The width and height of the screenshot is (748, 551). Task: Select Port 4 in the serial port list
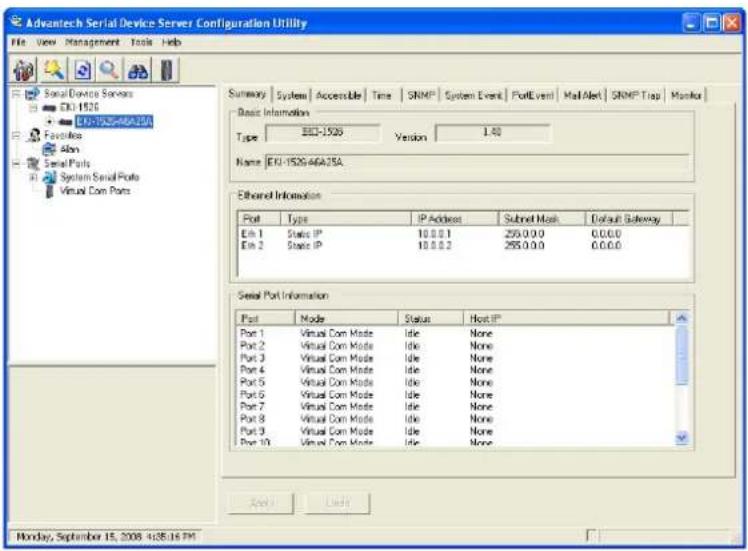tap(456, 370)
